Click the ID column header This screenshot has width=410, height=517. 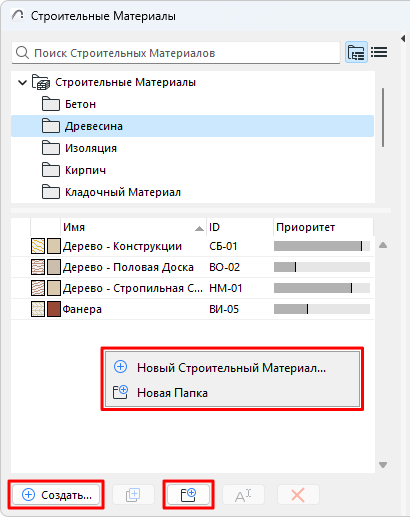click(x=240, y=227)
